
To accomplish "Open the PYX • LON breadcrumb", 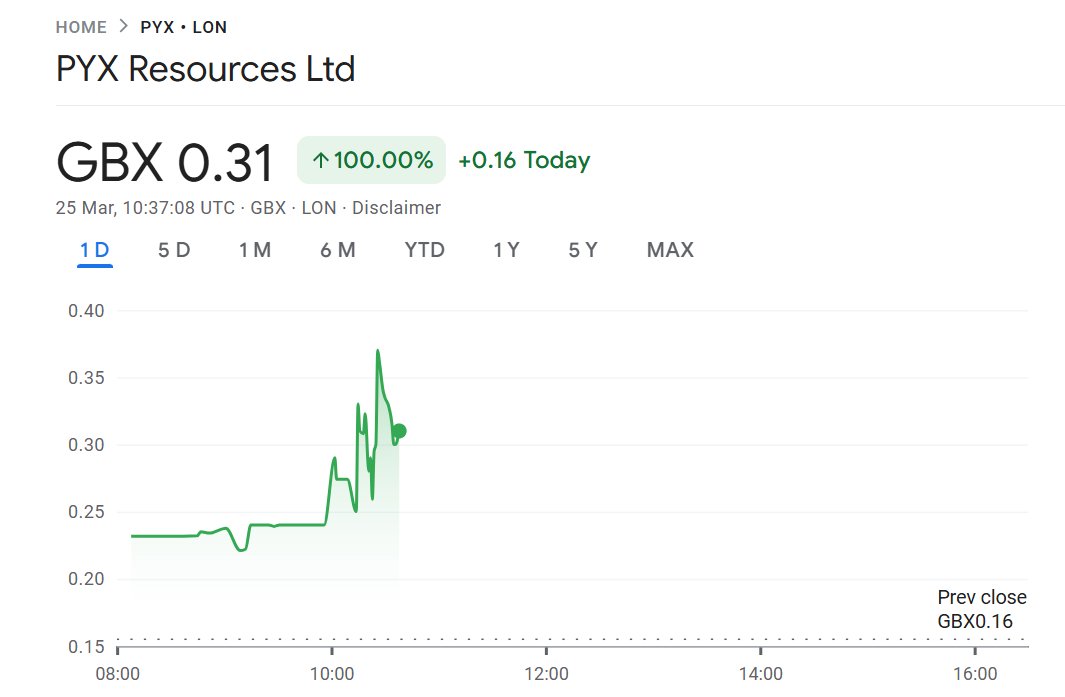I will [x=183, y=27].
